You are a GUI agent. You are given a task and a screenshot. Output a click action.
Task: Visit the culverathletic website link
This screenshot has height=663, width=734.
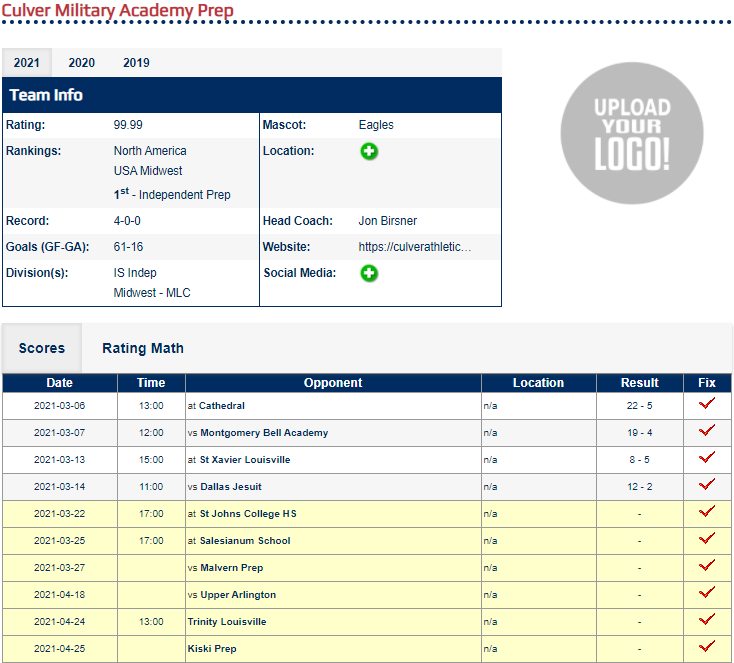[x=415, y=247]
